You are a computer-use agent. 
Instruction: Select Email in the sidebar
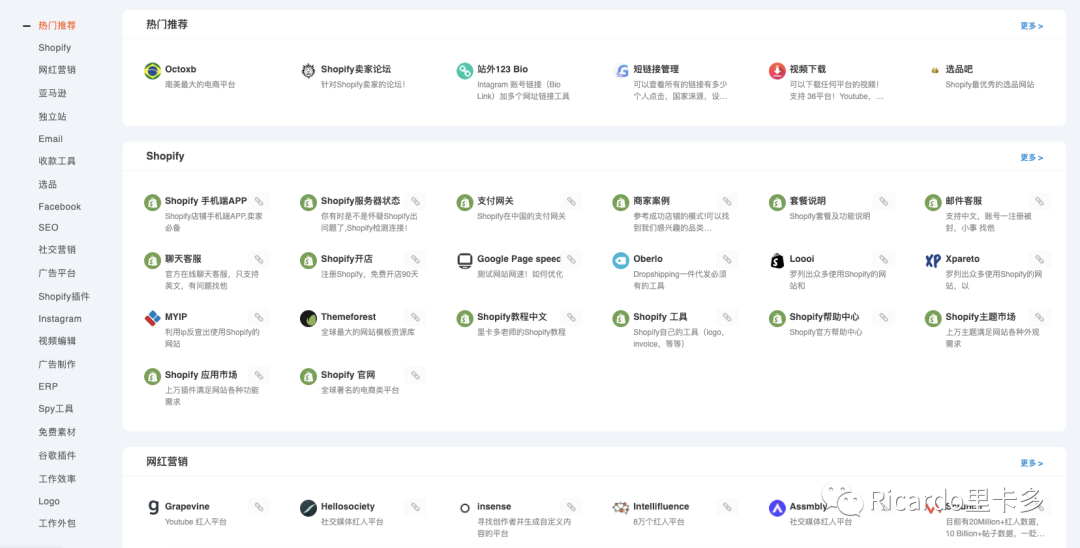(x=50, y=138)
